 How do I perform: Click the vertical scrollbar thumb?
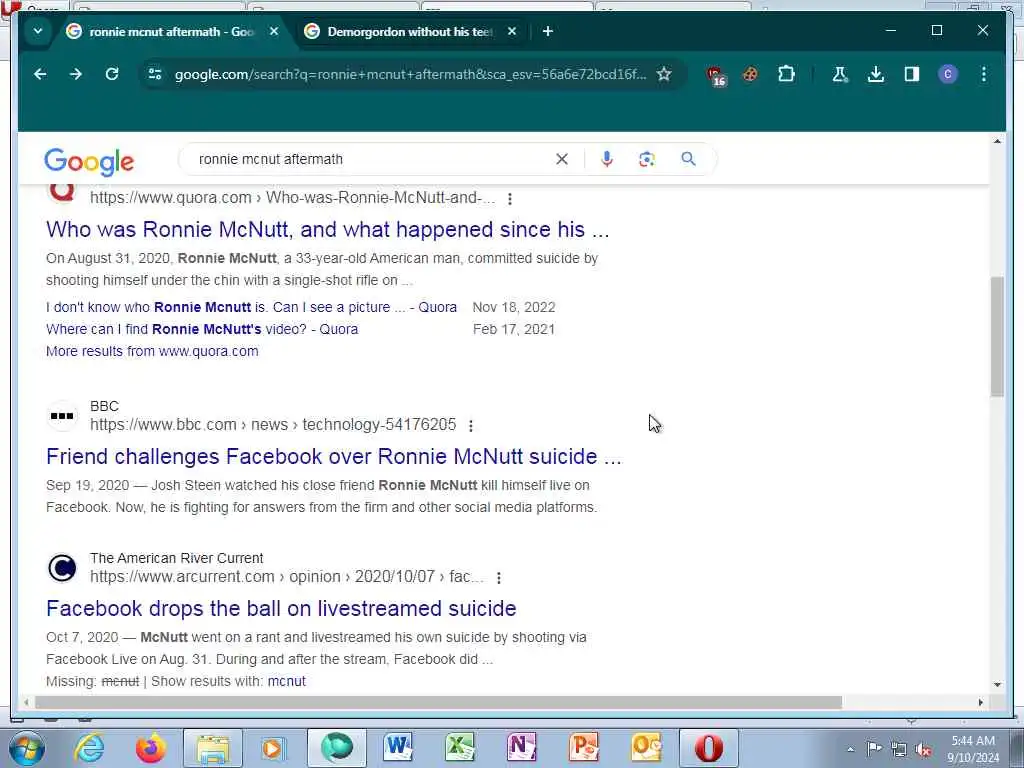pos(997,336)
